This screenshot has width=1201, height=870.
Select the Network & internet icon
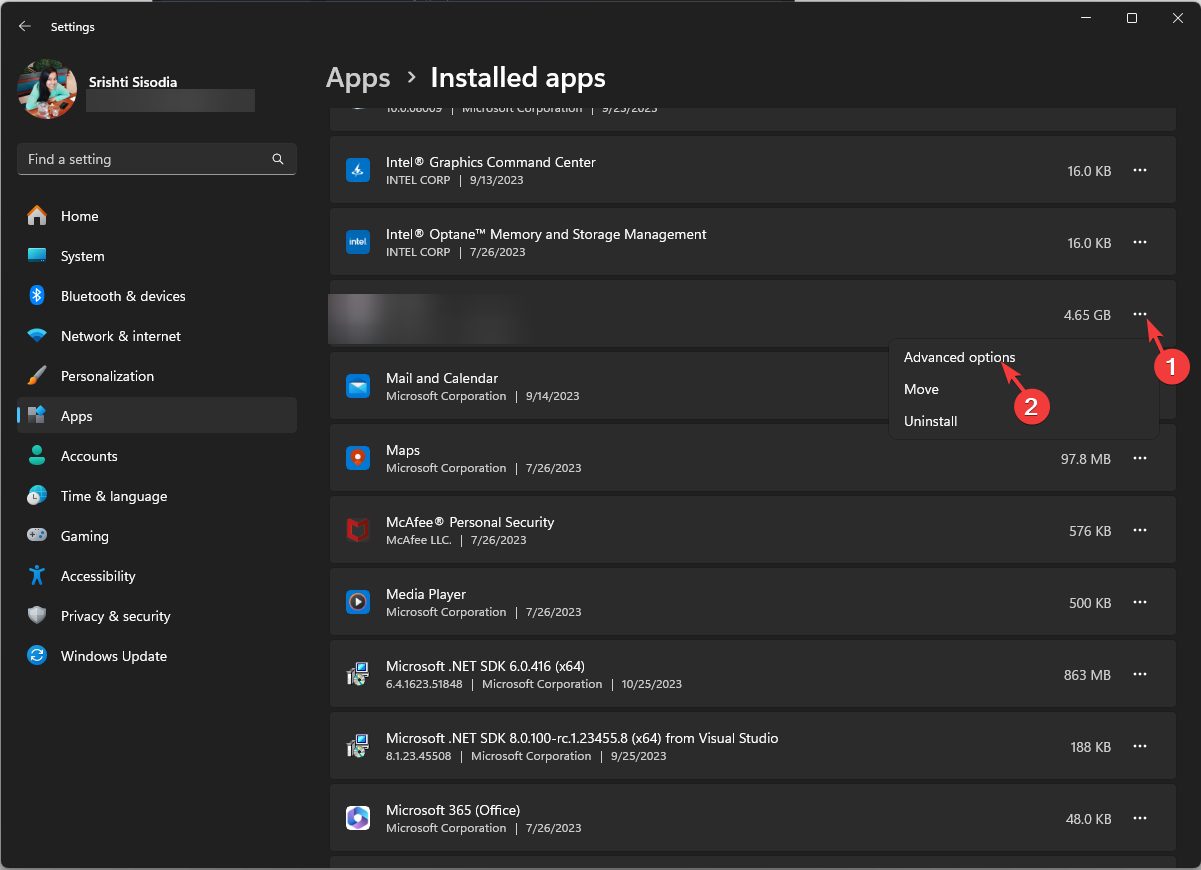tap(37, 336)
